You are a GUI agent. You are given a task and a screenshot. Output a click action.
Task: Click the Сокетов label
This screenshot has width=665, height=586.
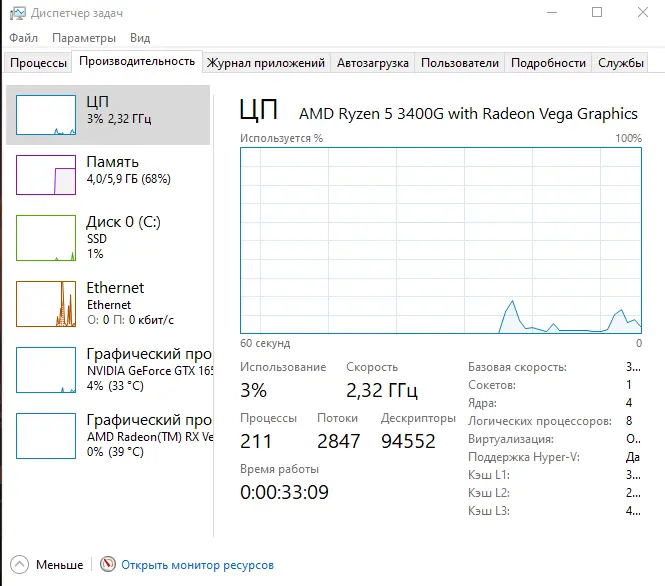pos(492,385)
